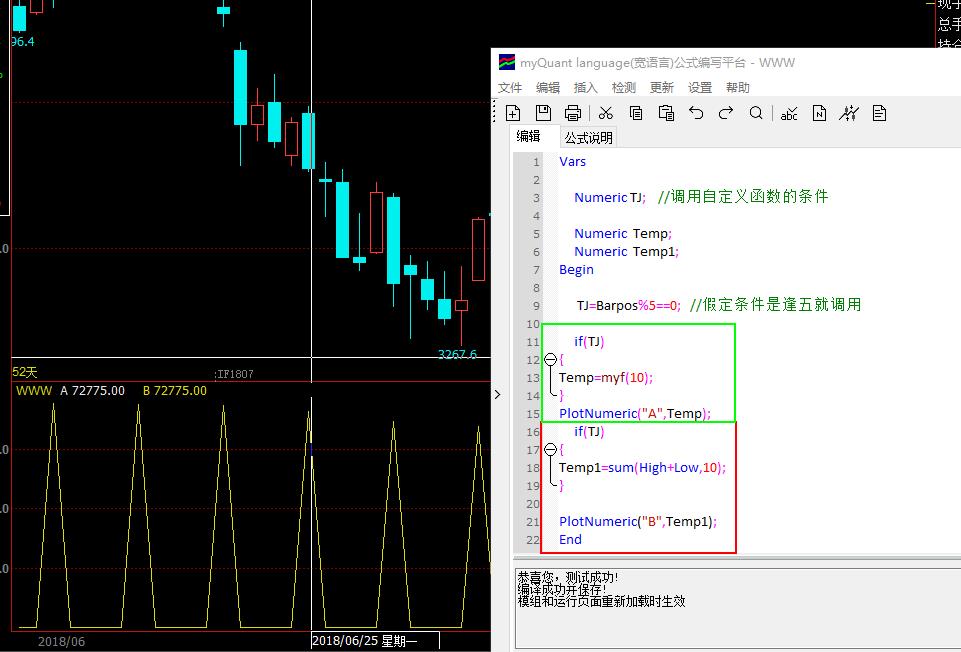Click the copy icon in the toolbar
Viewport: 961px width, 652px height.
click(x=636, y=113)
